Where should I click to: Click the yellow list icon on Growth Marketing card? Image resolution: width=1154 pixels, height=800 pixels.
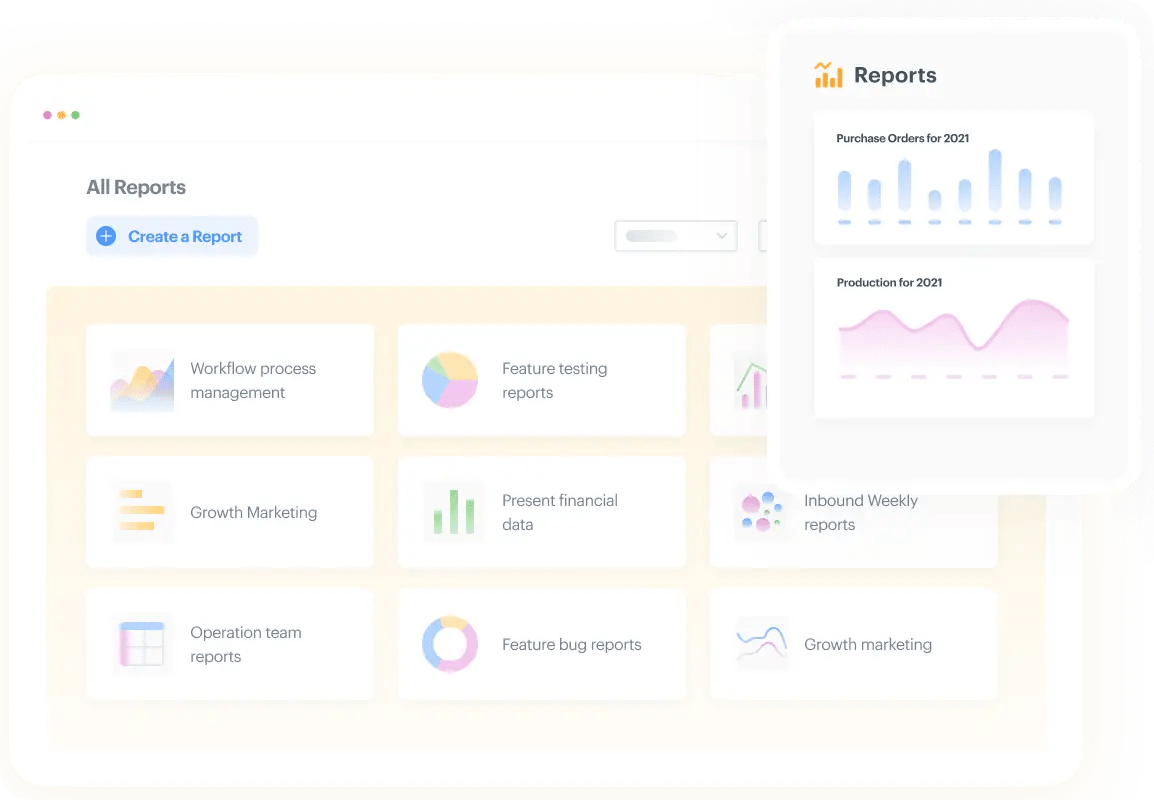coord(141,512)
